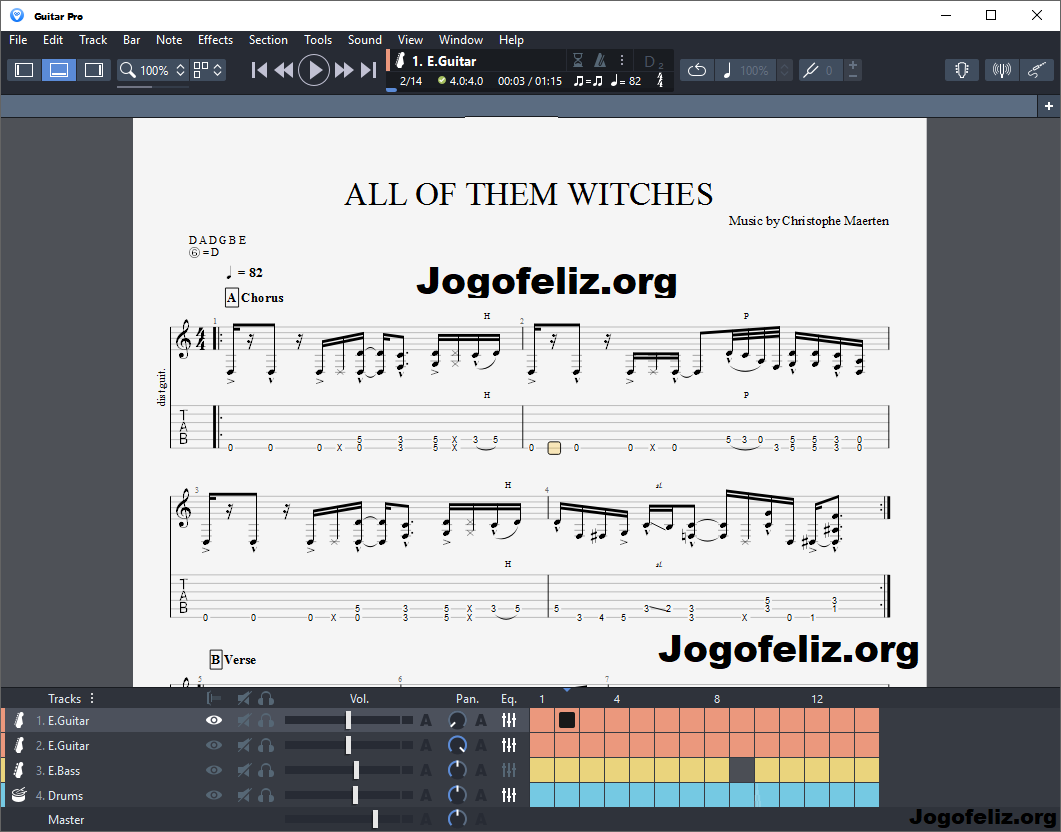
Task: Select the 4. Drums drum kit icon
Action: coord(19,795)
